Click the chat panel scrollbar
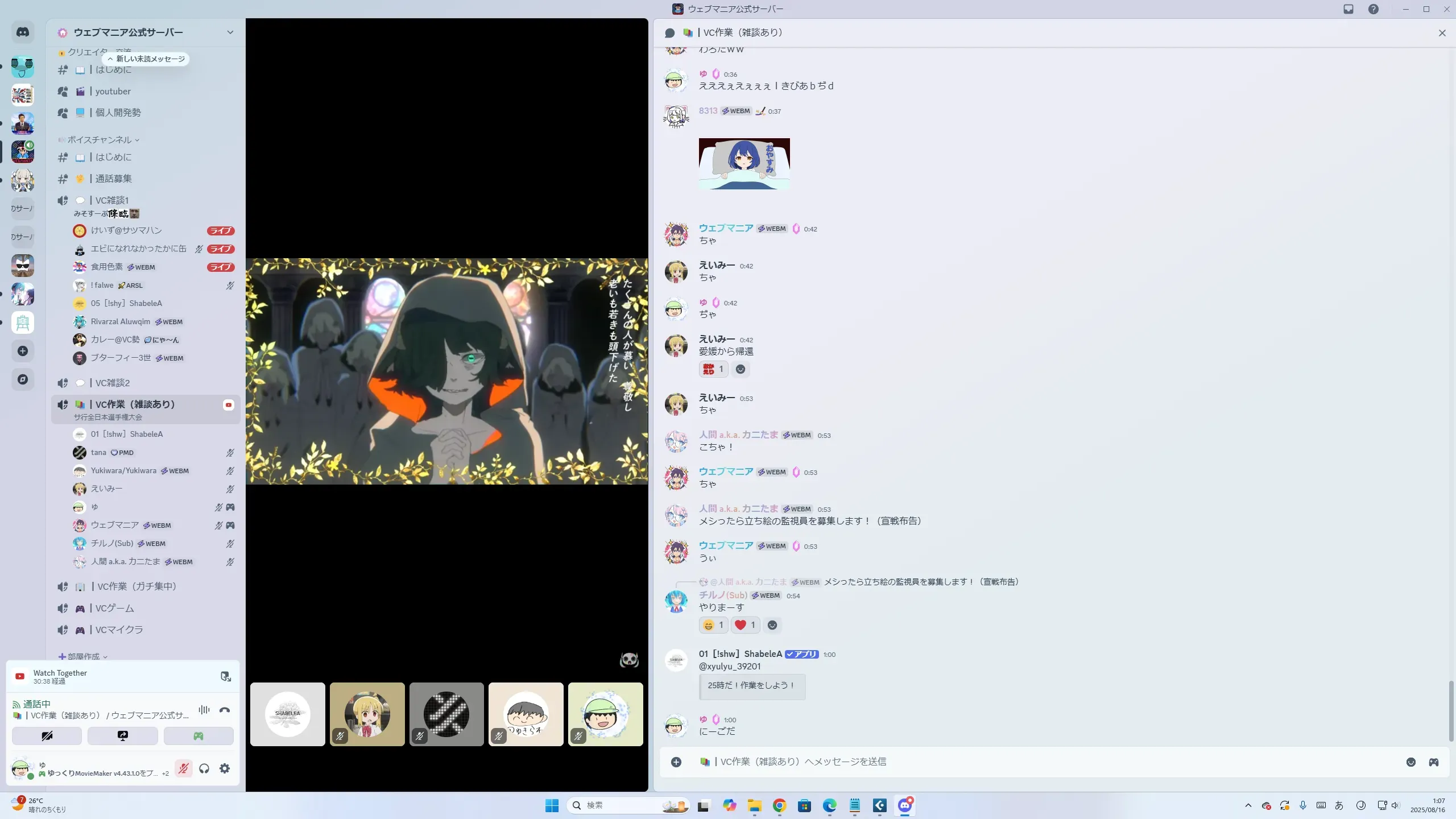The width and height of the screenshot is (1456, 819). (1450, 711)
